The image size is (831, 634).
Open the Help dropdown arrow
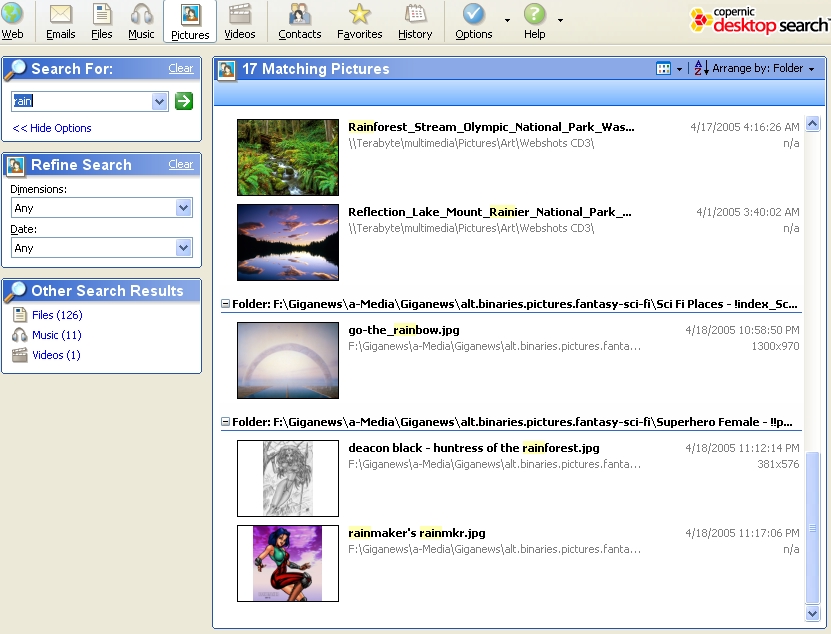(x=560, y=20)
